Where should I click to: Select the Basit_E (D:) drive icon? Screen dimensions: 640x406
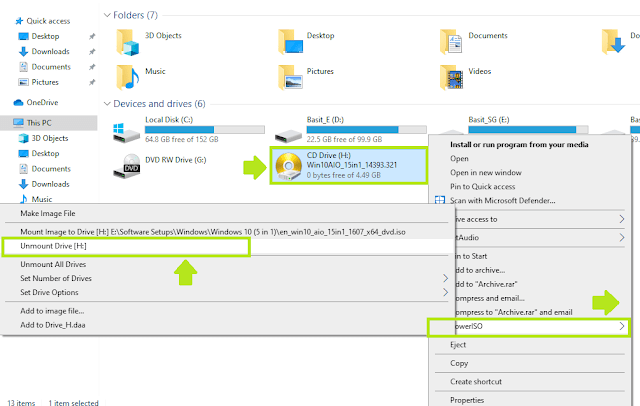(288, 135)
